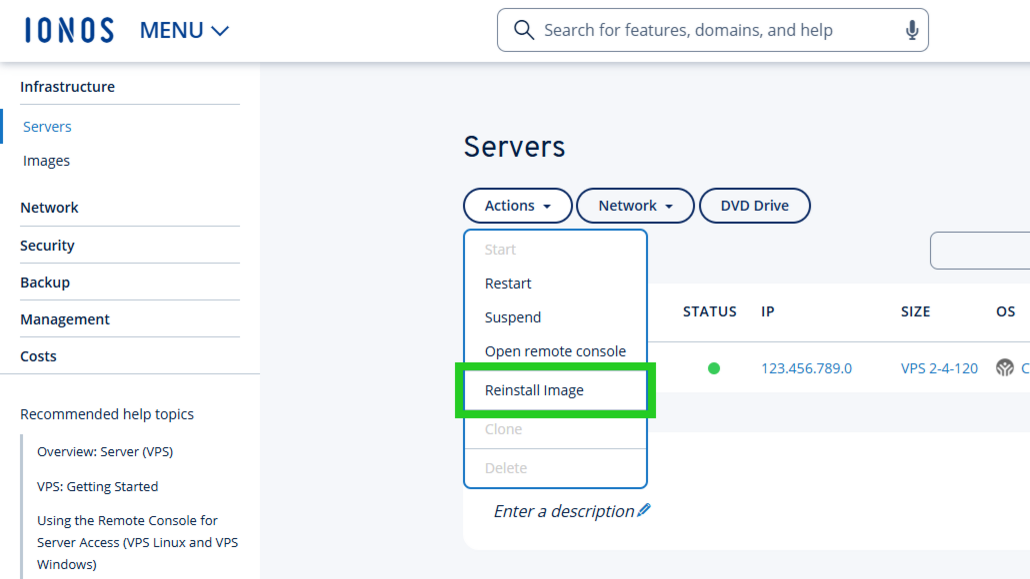The width and height of the screenshot is (1030, 579).
Task: Expand the Backup sidebar section
Action: (x=45, y=282)
